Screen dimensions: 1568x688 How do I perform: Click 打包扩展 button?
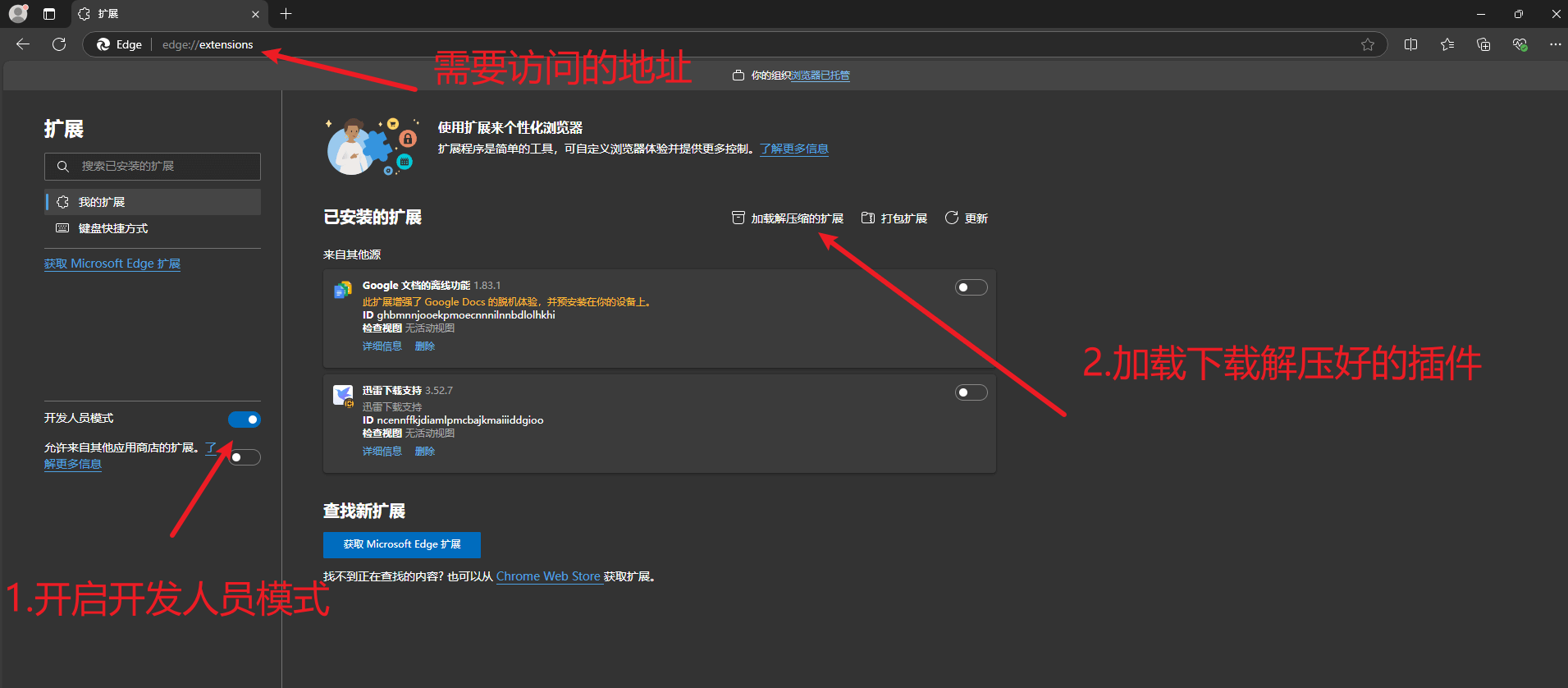coord(894,218)
